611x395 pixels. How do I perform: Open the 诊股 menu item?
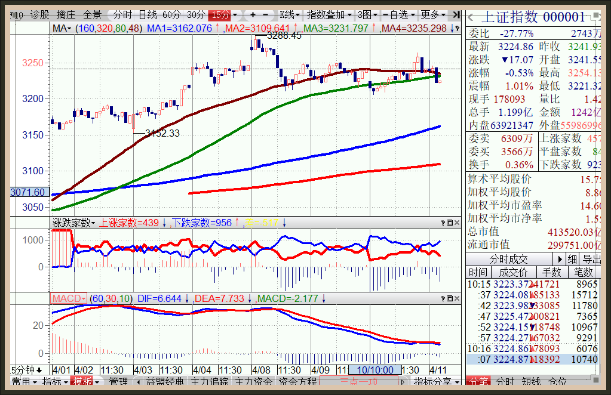click(39, 15)
